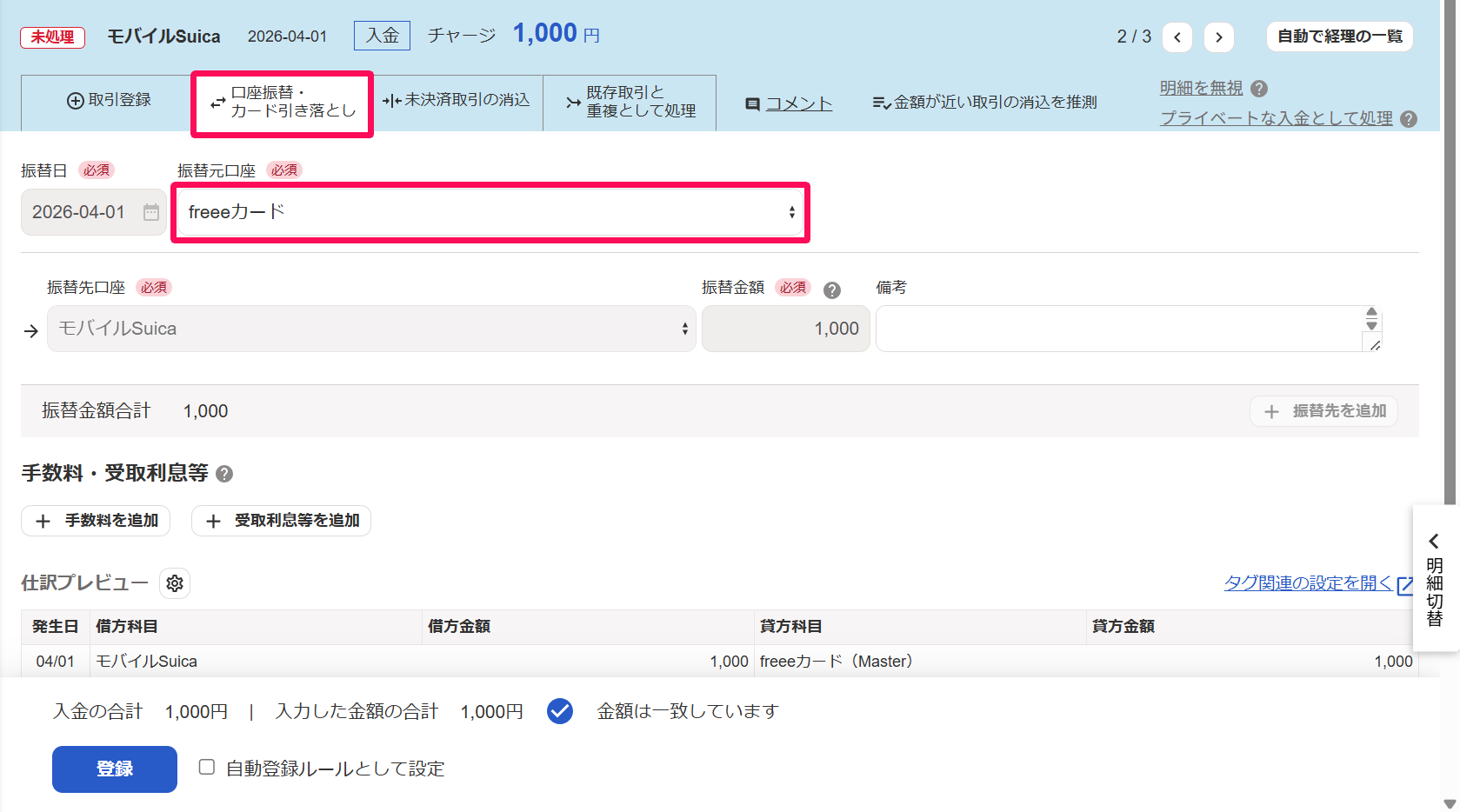
Task: Open the calendar icon in 振替日 field
Action: pos(151,212)
